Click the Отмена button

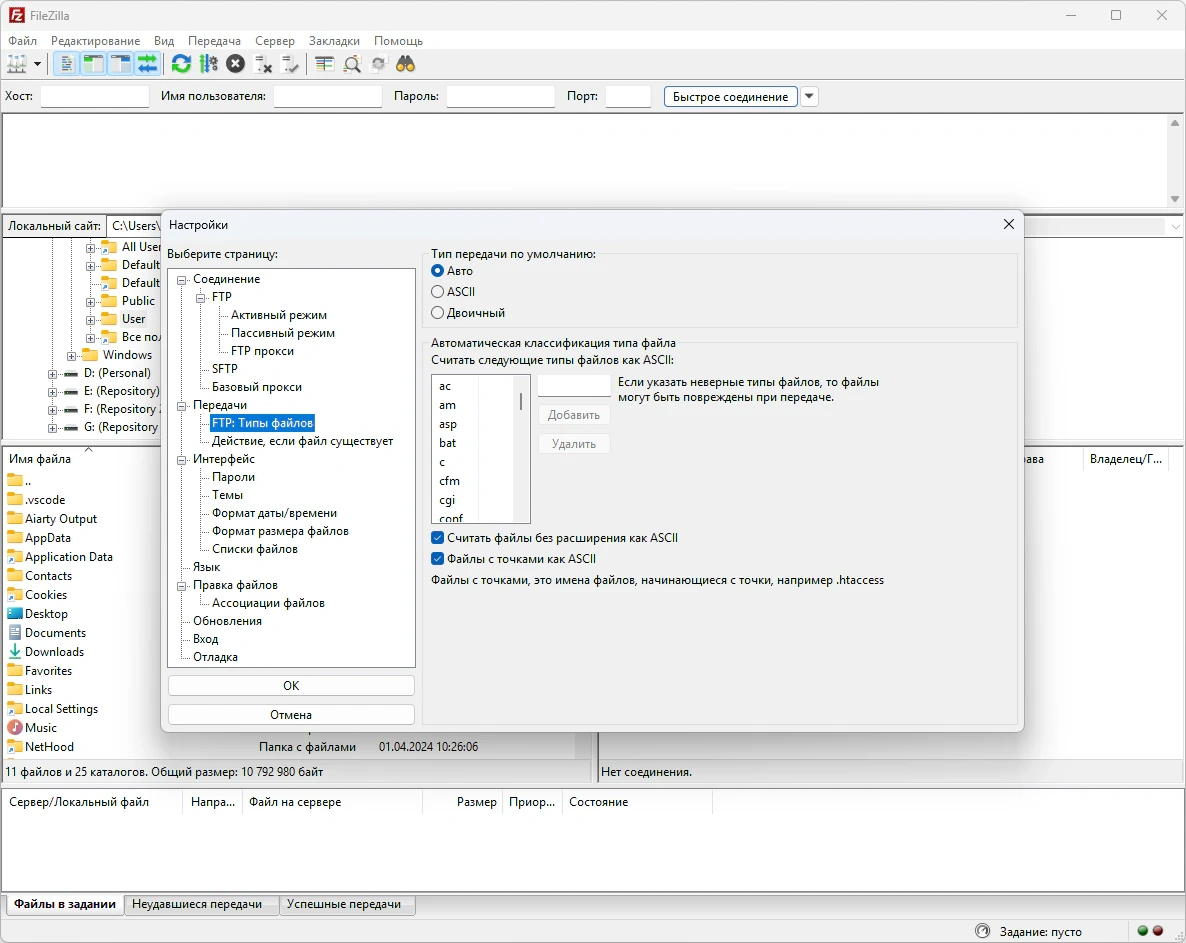291,715
